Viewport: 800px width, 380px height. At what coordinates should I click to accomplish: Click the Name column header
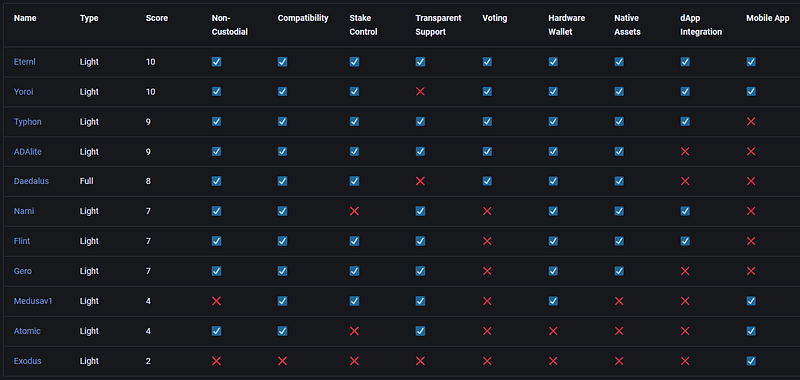25,18
